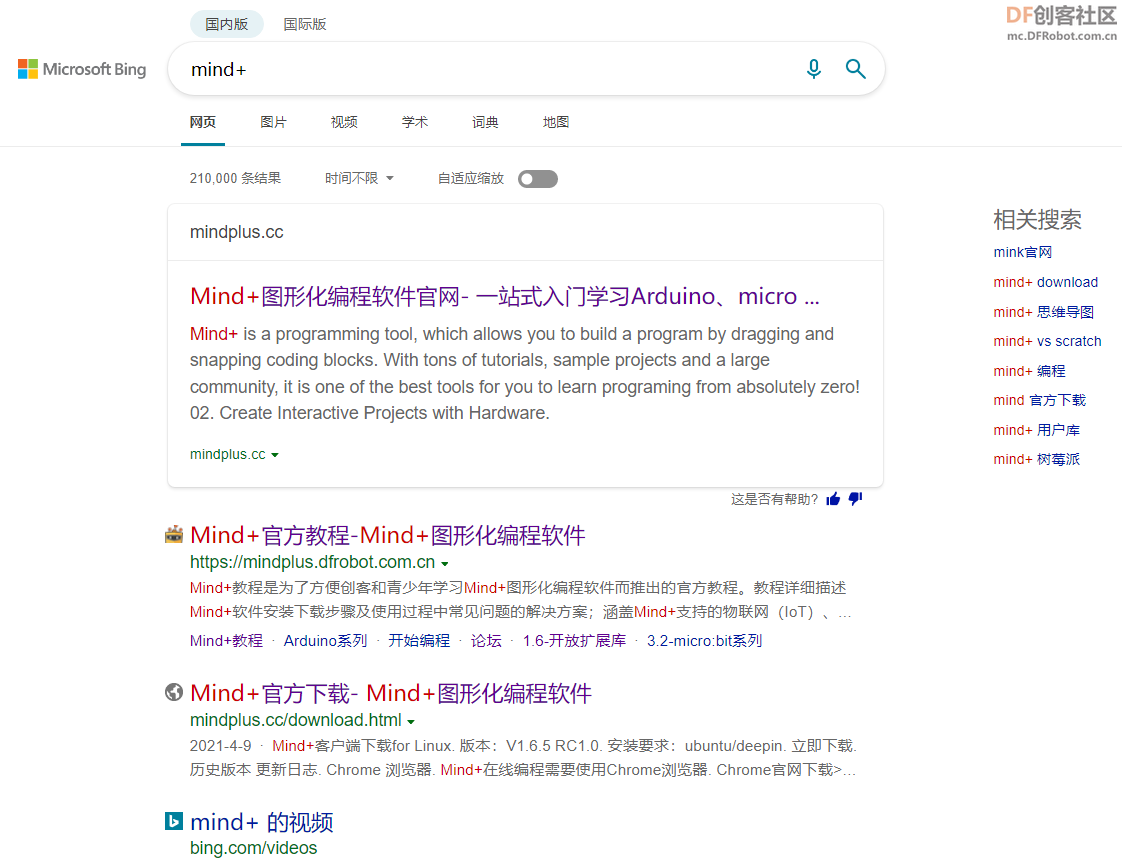Screen dimensions: 1122x861
Task: Click the 论坛 sublink
Action: click(486, 641)
